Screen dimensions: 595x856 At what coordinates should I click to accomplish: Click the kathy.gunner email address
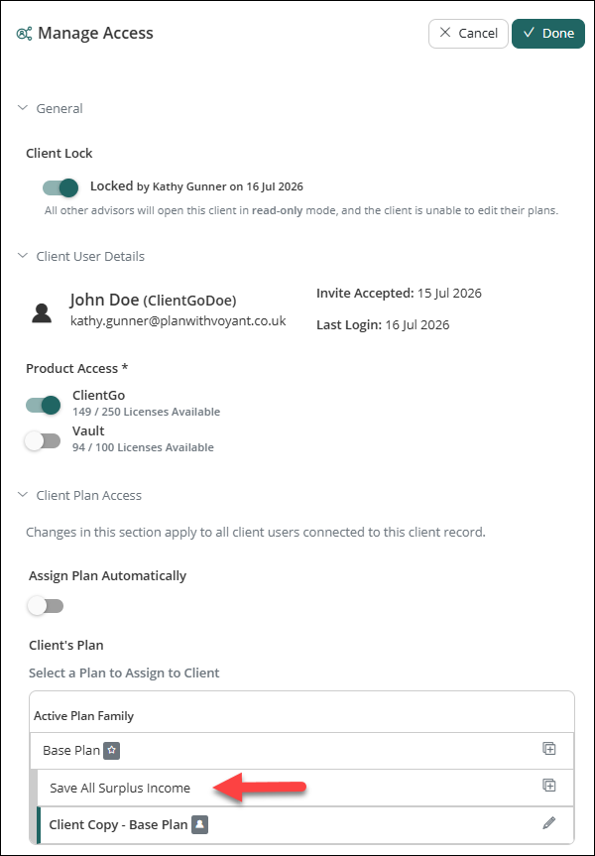pos(178,320)
